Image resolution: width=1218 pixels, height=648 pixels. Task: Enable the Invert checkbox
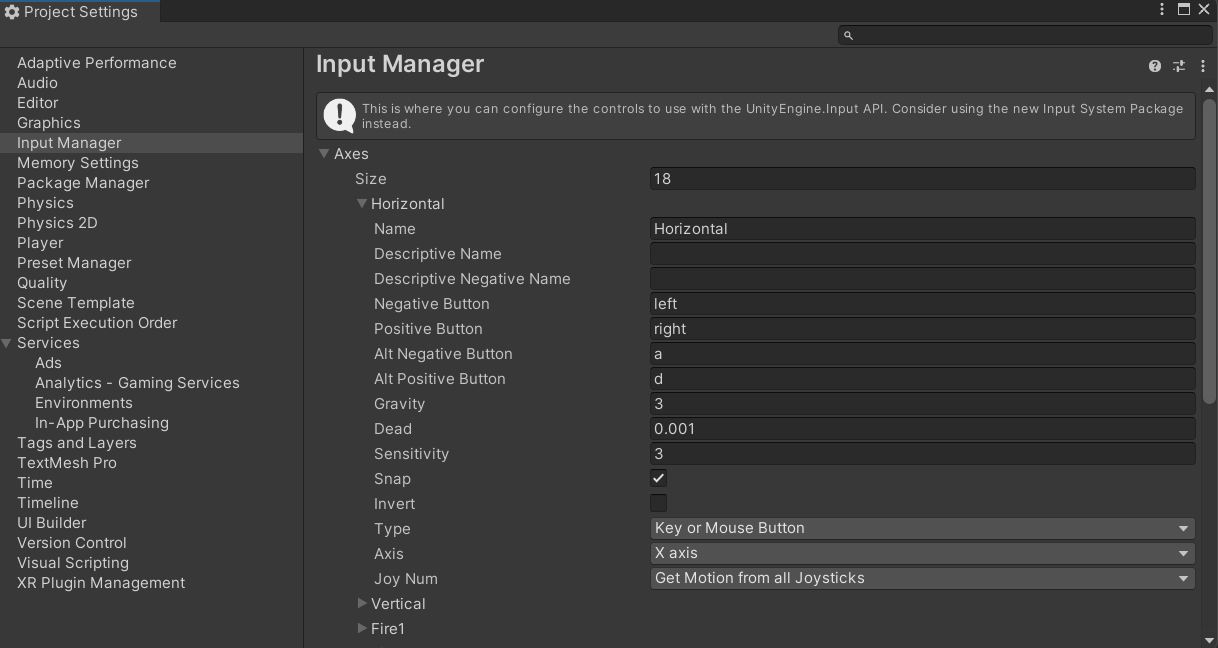pos(658,504)
